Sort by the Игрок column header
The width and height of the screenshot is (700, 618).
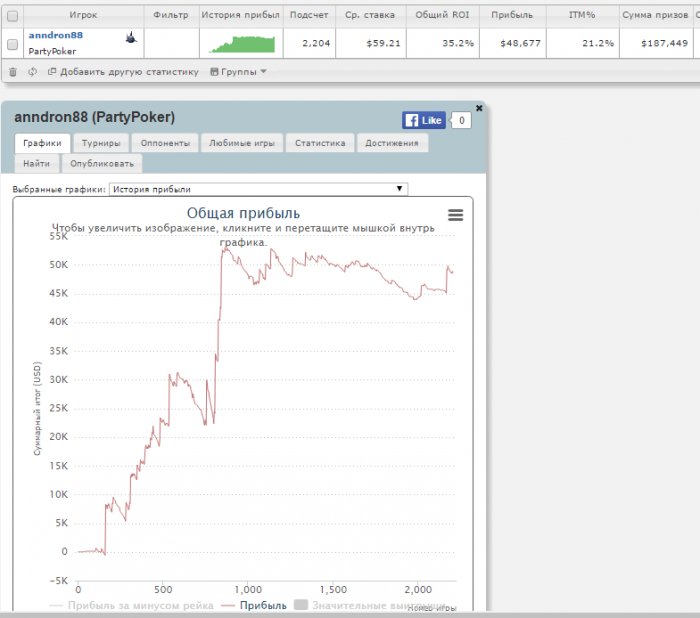coord(83,15)
